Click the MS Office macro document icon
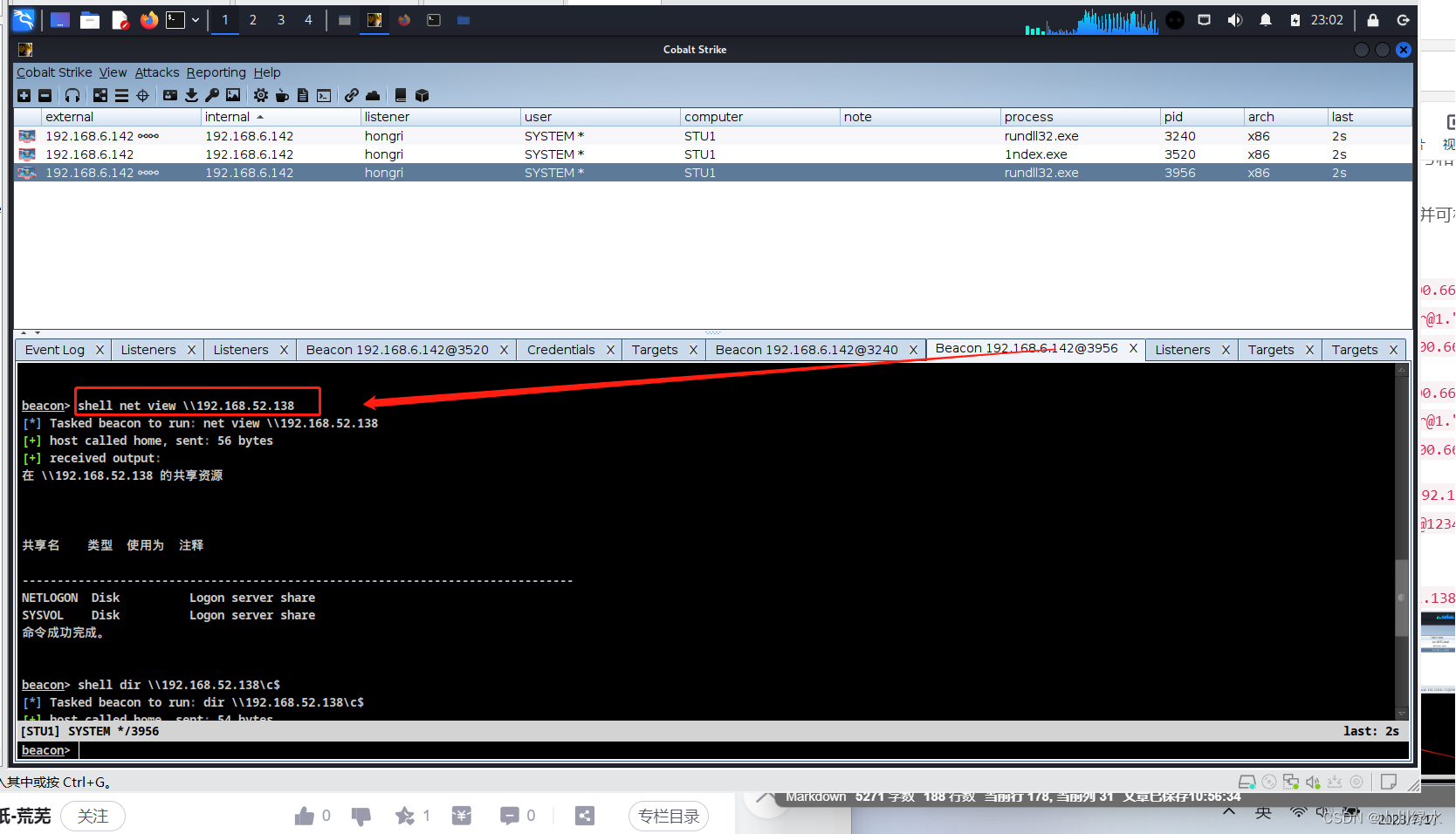 (303, 95)
